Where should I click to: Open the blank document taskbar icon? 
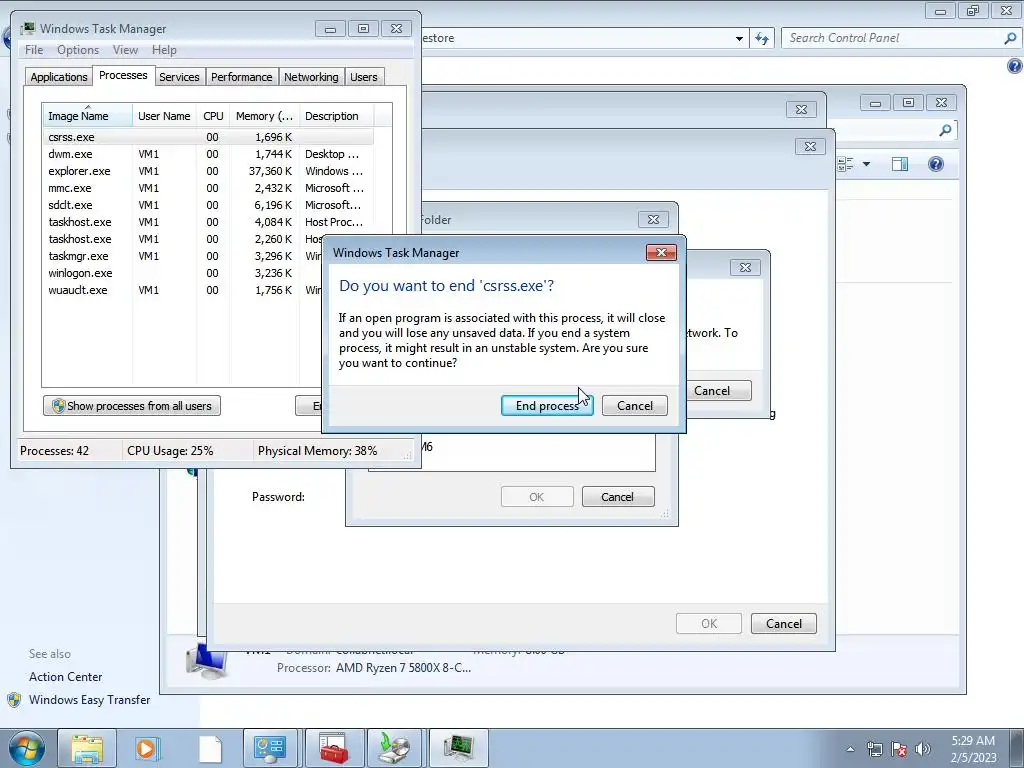point(210,748)
